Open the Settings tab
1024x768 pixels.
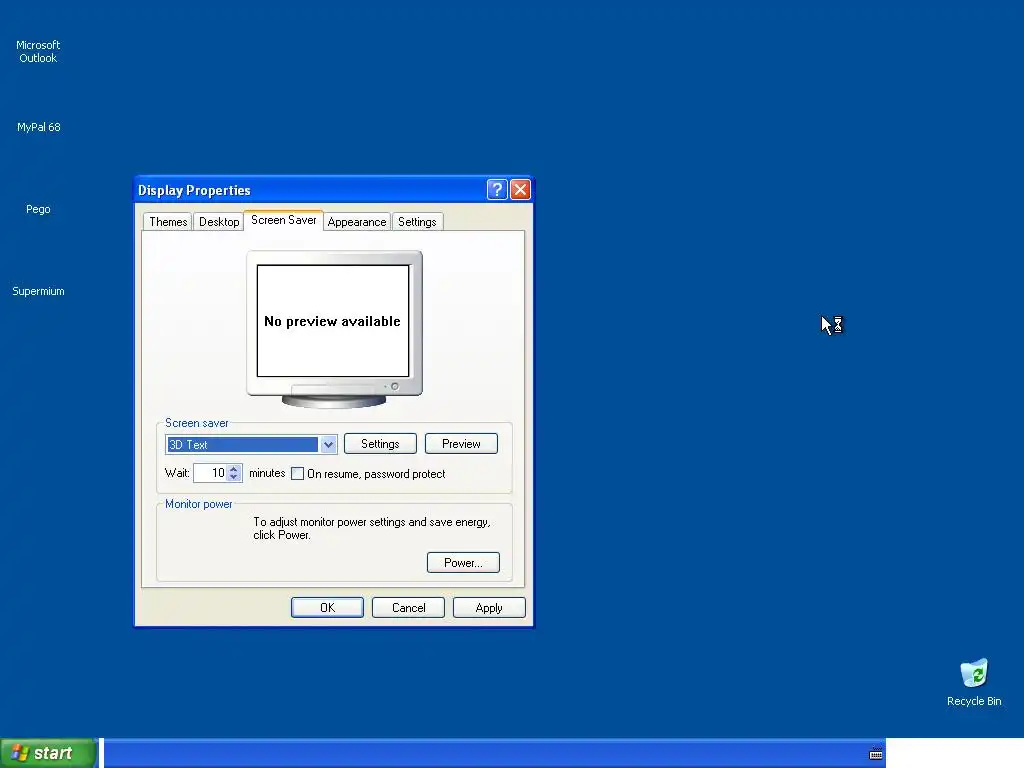[417, 221]
